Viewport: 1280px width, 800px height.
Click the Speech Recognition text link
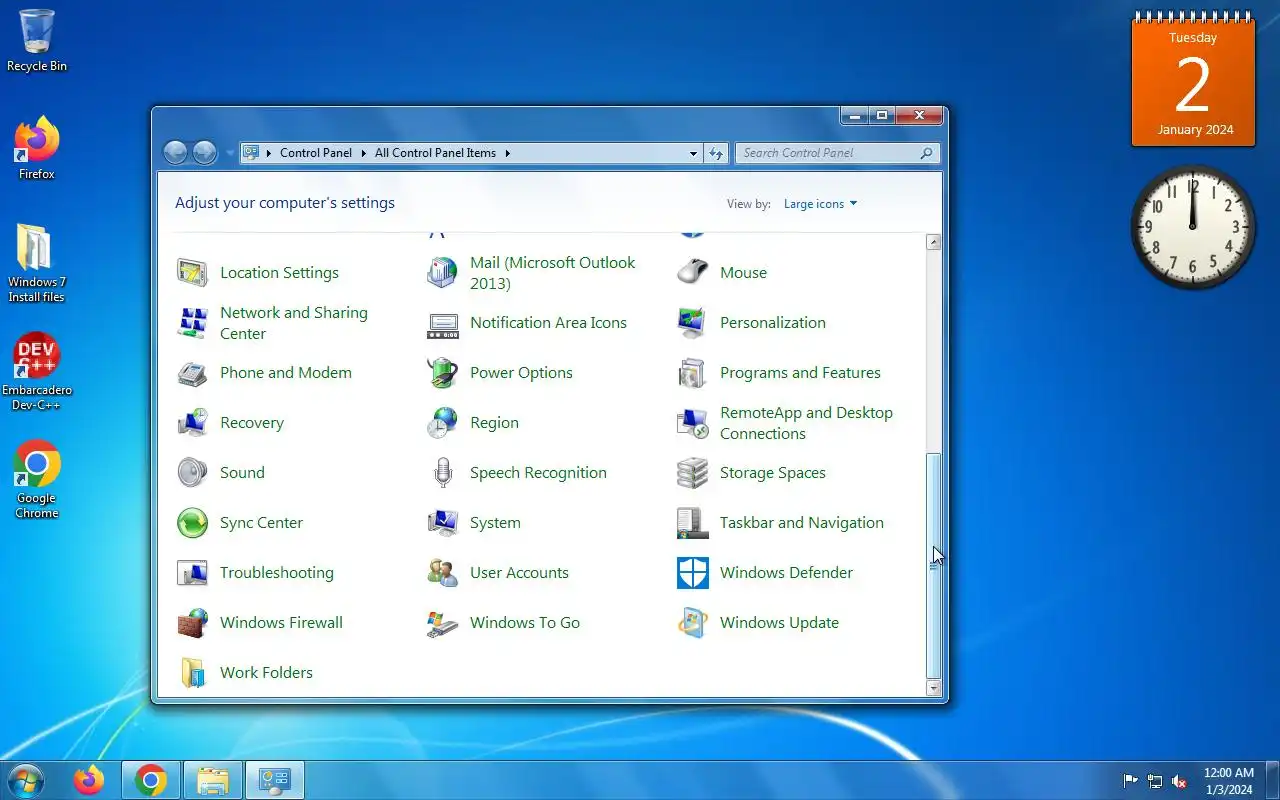tap(538, 472)
